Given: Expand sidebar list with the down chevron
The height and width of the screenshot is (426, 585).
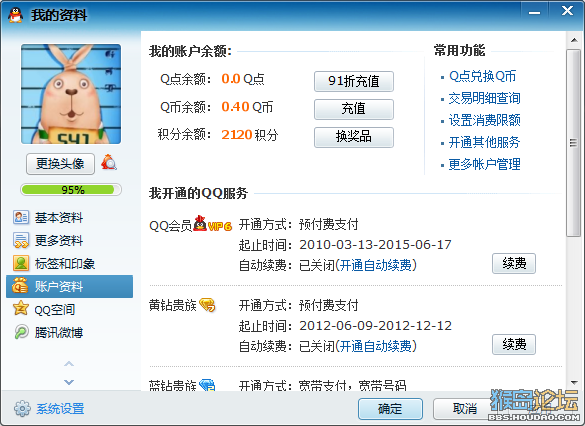Looking at the screenshot, I should click(x=69, y=382).
